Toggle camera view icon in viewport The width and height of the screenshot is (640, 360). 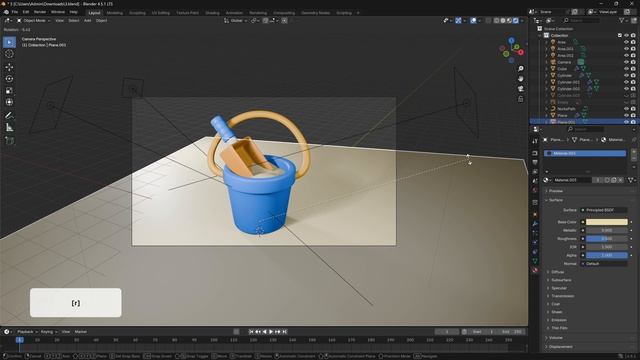(x=520, y=89)
